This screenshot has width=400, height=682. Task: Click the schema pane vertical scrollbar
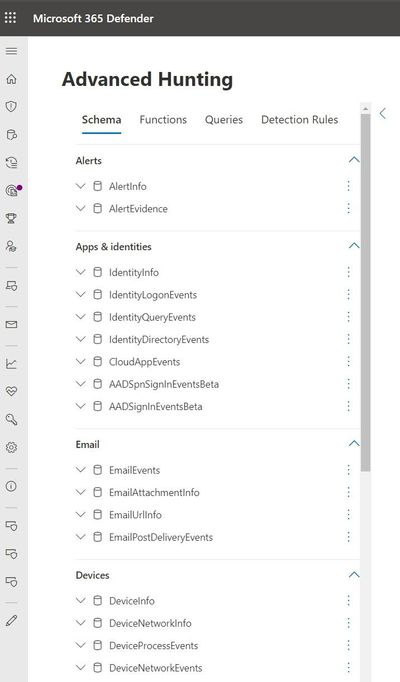(x=366, y=291)
